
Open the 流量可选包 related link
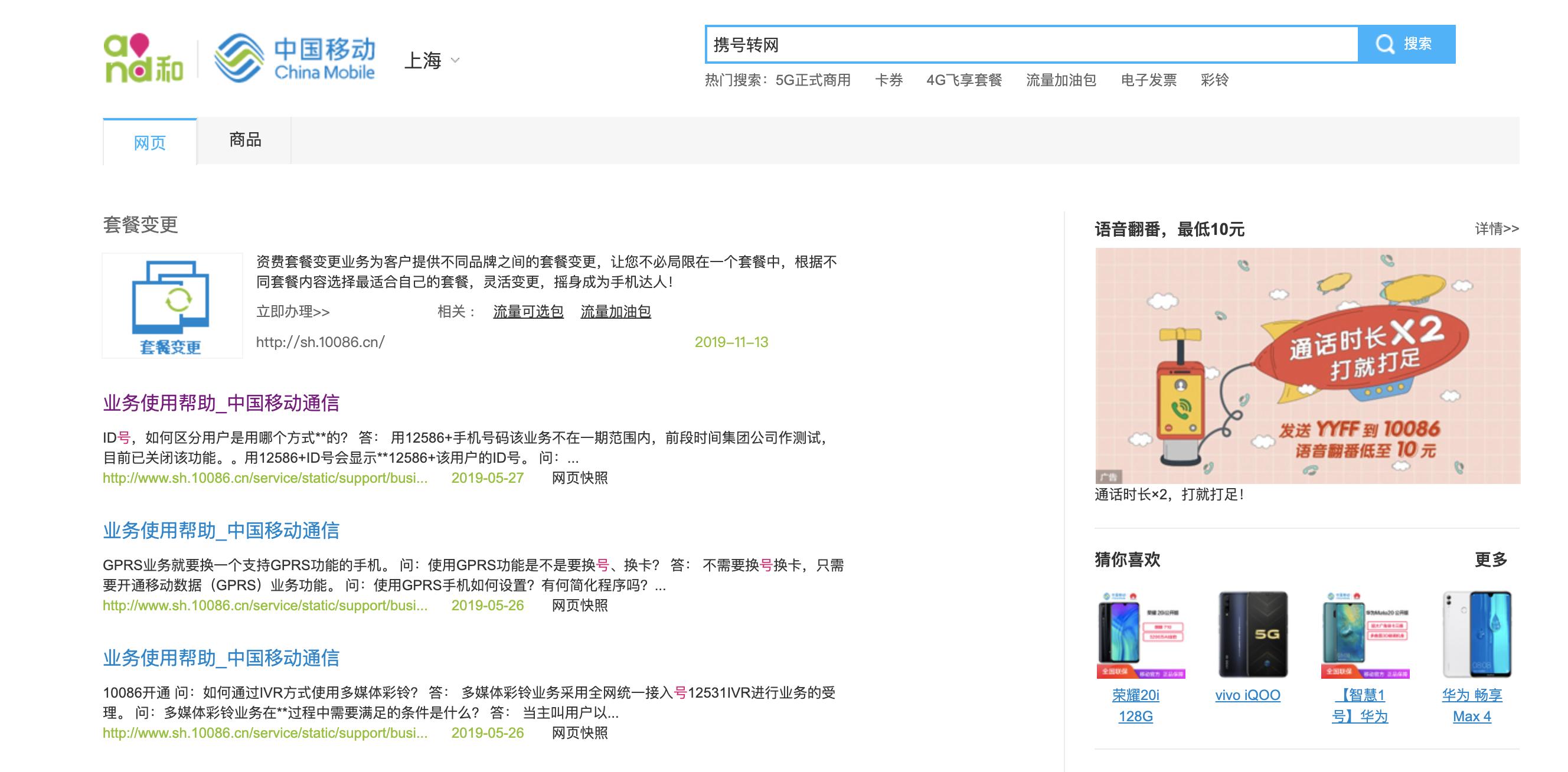coord(528,312)
